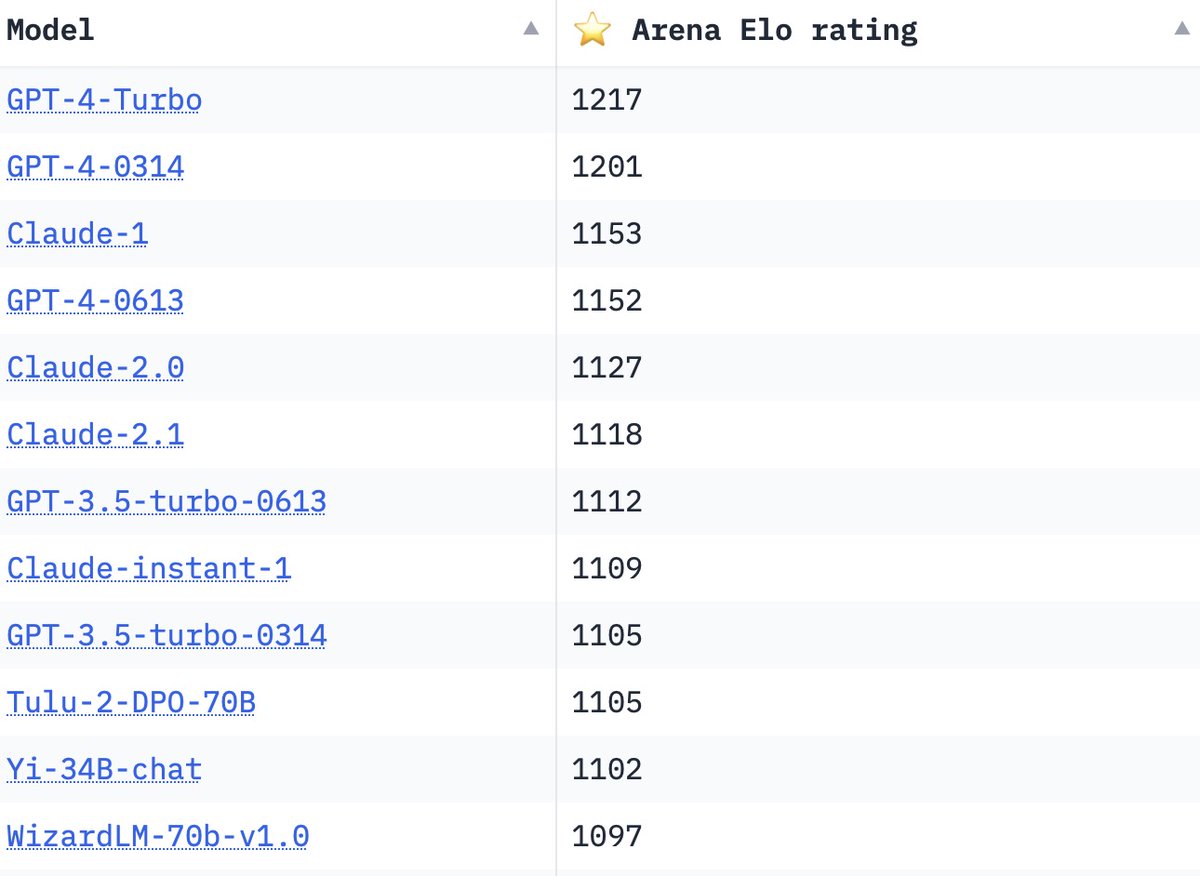
Task: Follow the Claude-1 link
Action: pyautogui.click(x=77, y=234)
